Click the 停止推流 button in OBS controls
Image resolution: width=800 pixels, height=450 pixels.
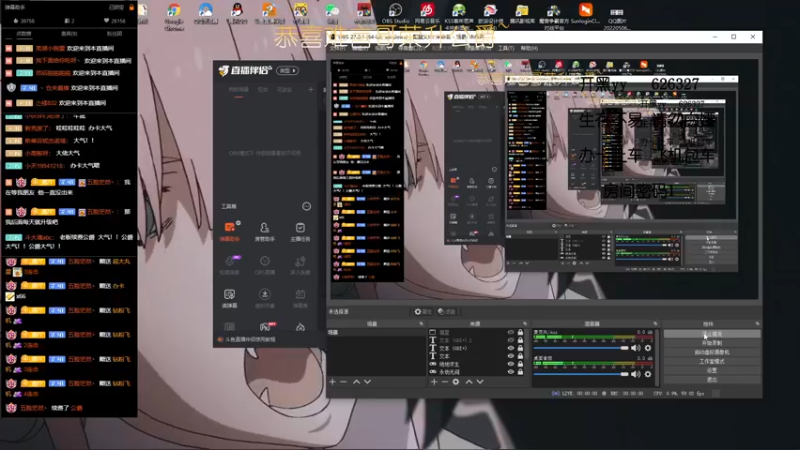pos(712,334)
